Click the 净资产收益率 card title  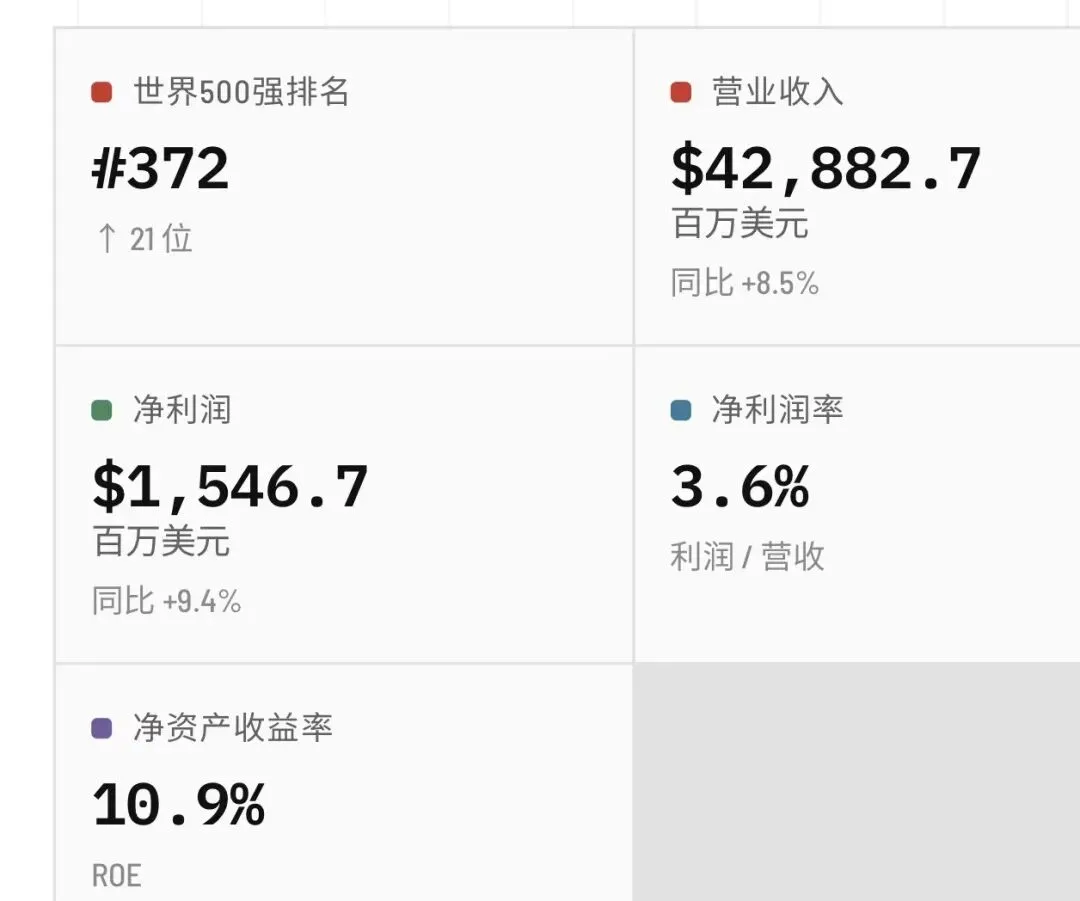click(x=233, y=728)
